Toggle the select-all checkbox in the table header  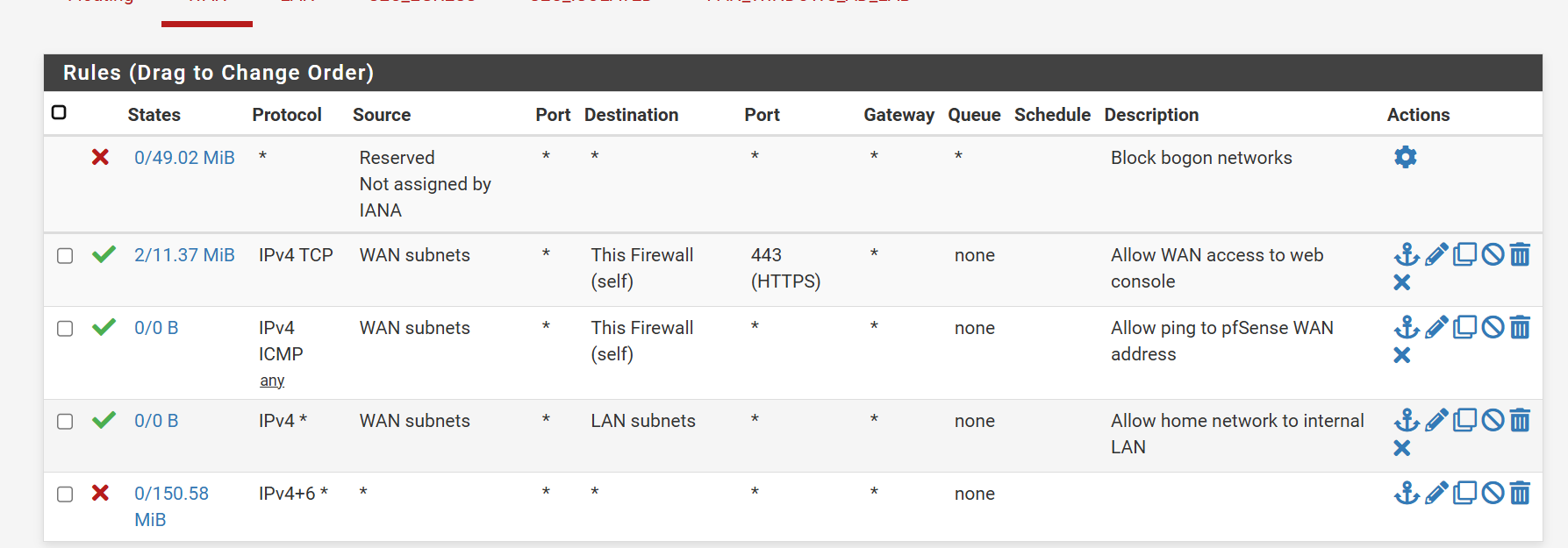pos(59,112)
